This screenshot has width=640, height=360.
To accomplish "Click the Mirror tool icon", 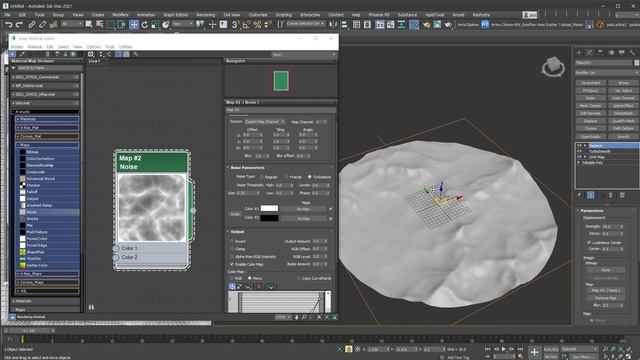I will [333, 25].
